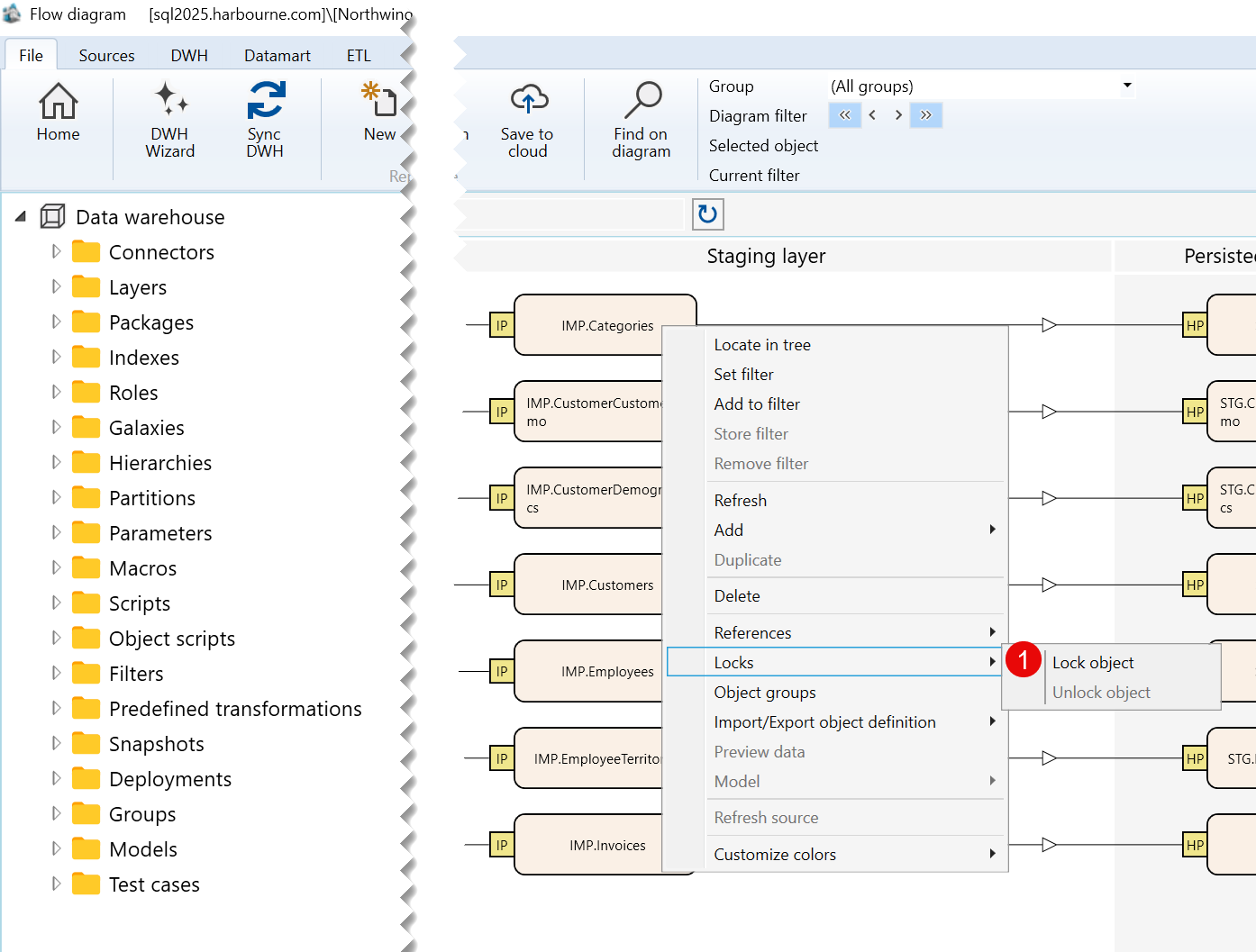Click the IP badge of IMP.Employees

click(502, 671)
